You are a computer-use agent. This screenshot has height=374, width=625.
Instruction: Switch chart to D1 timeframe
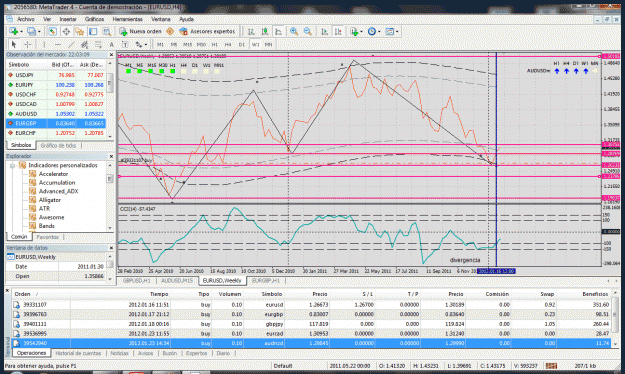click(x=242, y=44)
